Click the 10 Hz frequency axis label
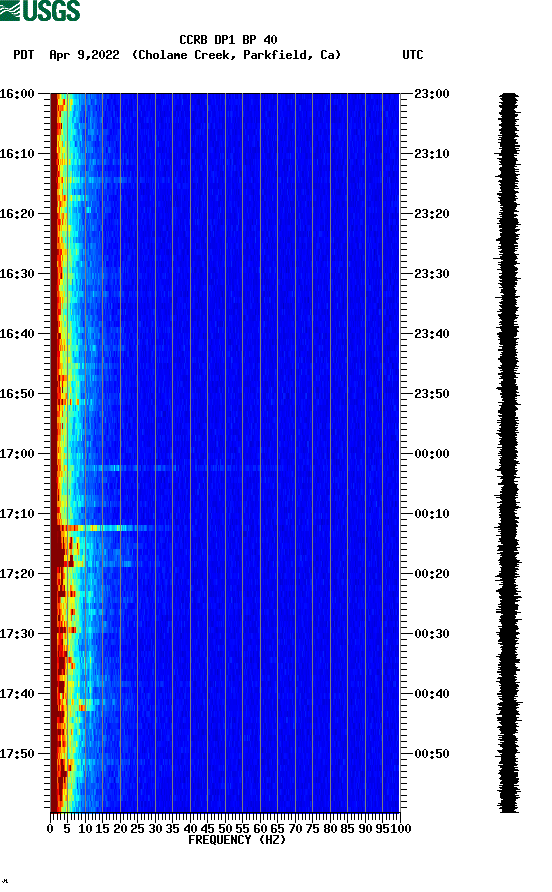The width and height of the screenshot is (552, 892). [85, 829]
